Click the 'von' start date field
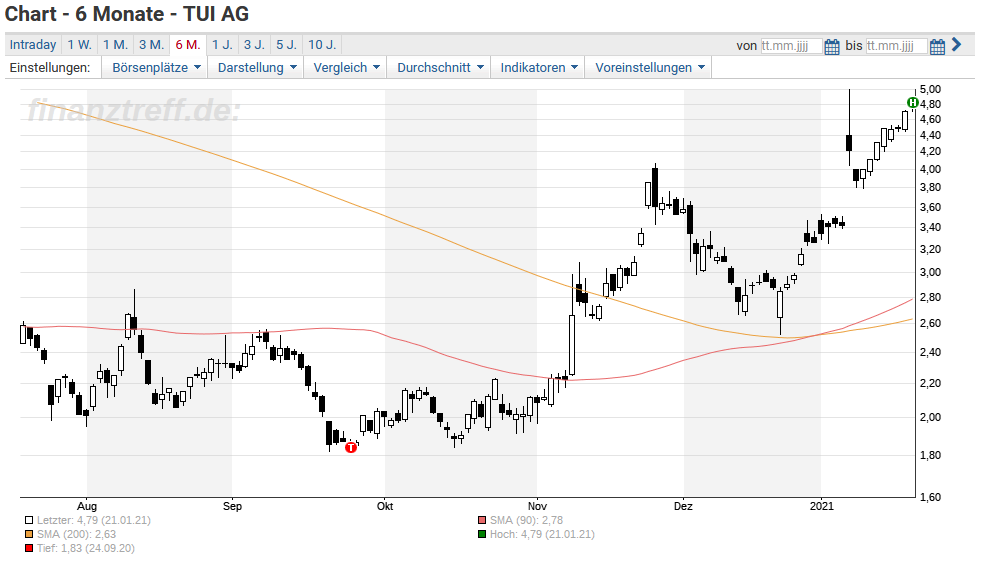Screen dimensions: 981x566 pos(791,46)
